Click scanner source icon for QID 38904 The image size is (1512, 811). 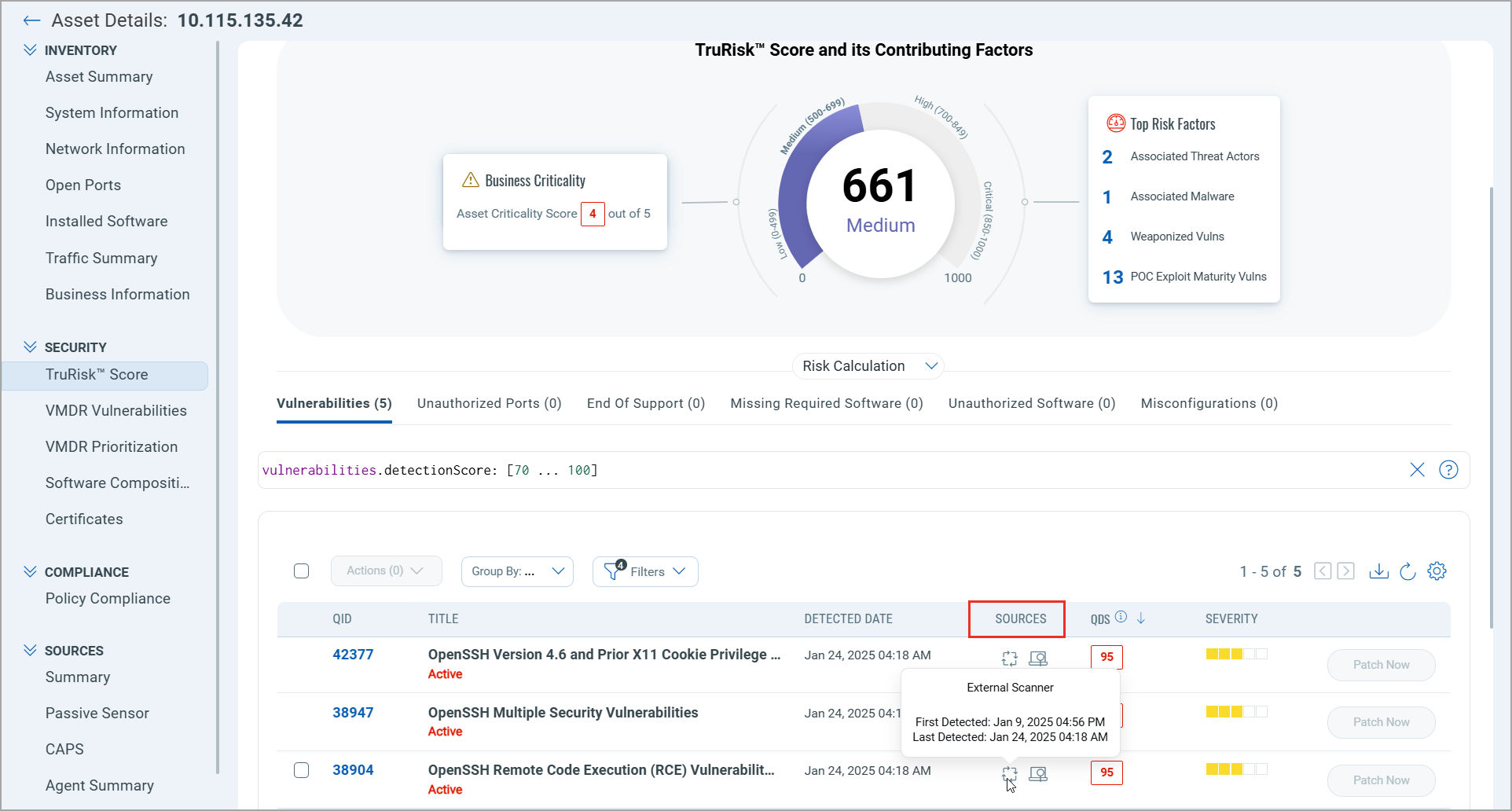1010,774
